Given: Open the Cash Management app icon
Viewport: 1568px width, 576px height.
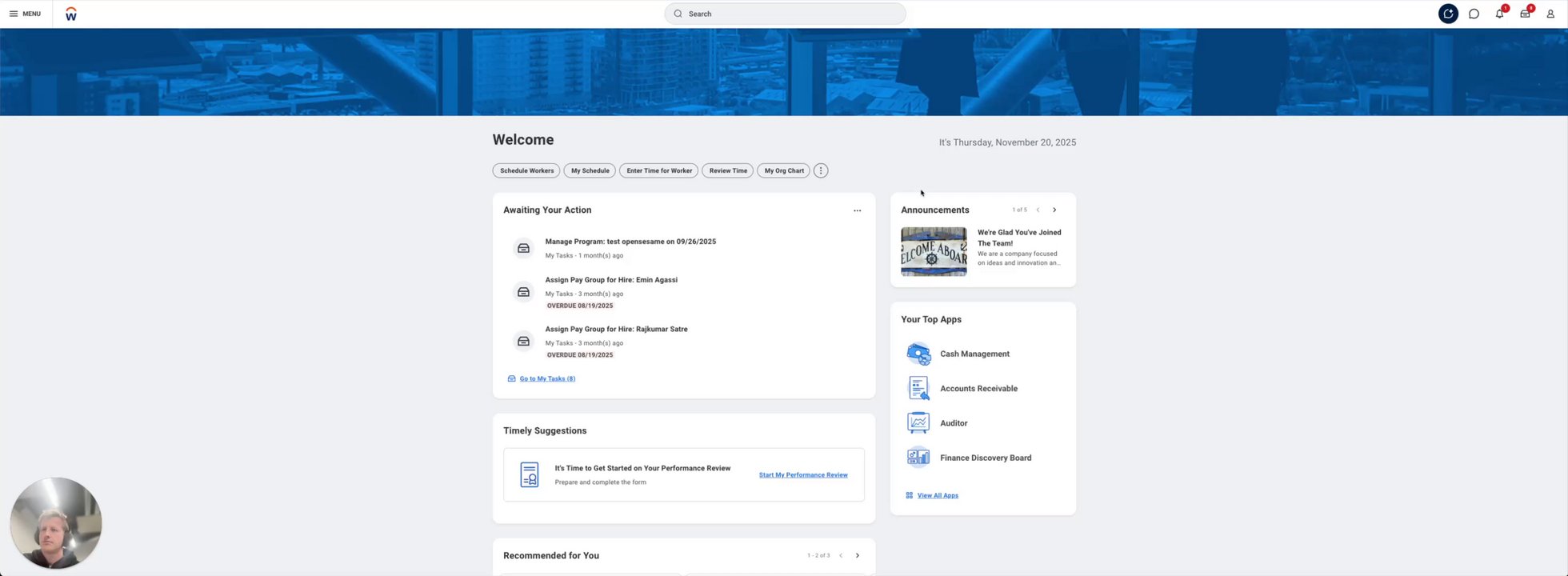Looking at the screenshot, I should tap(918, 354).
